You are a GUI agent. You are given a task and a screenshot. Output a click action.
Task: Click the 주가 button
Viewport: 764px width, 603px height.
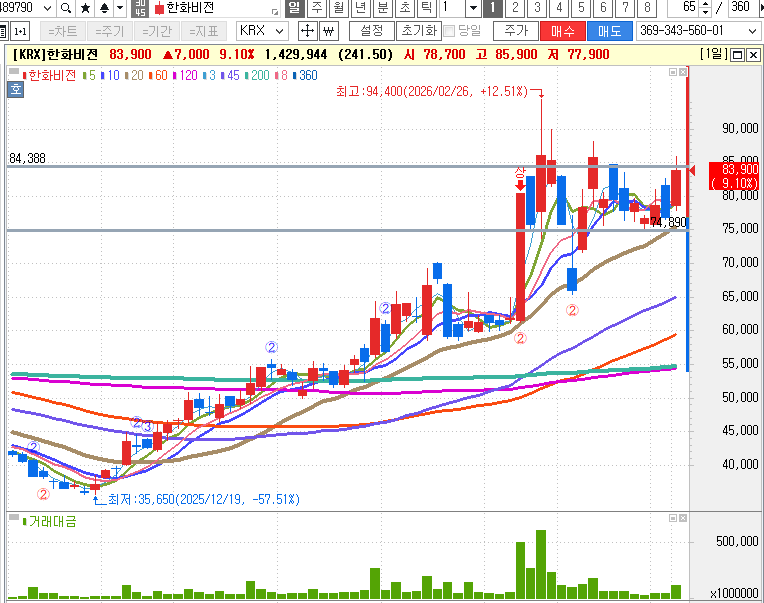(516, 31)
